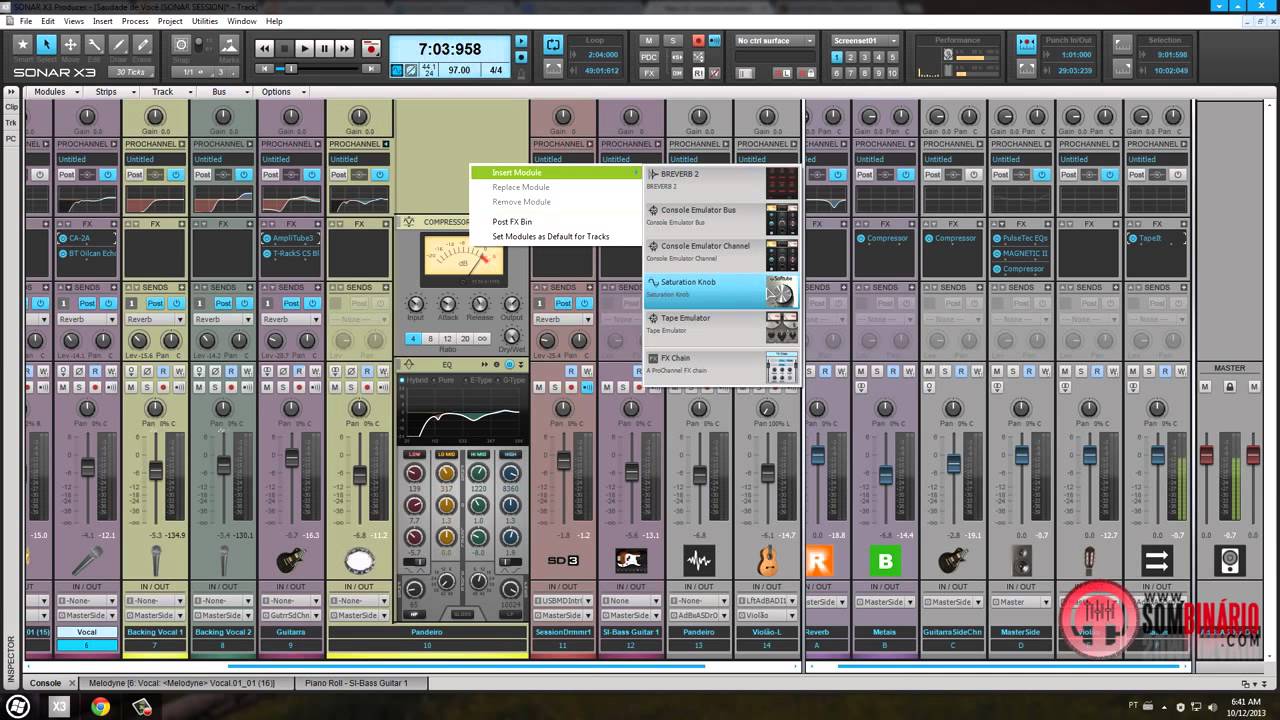Stop playback in transport

[284, 48]
